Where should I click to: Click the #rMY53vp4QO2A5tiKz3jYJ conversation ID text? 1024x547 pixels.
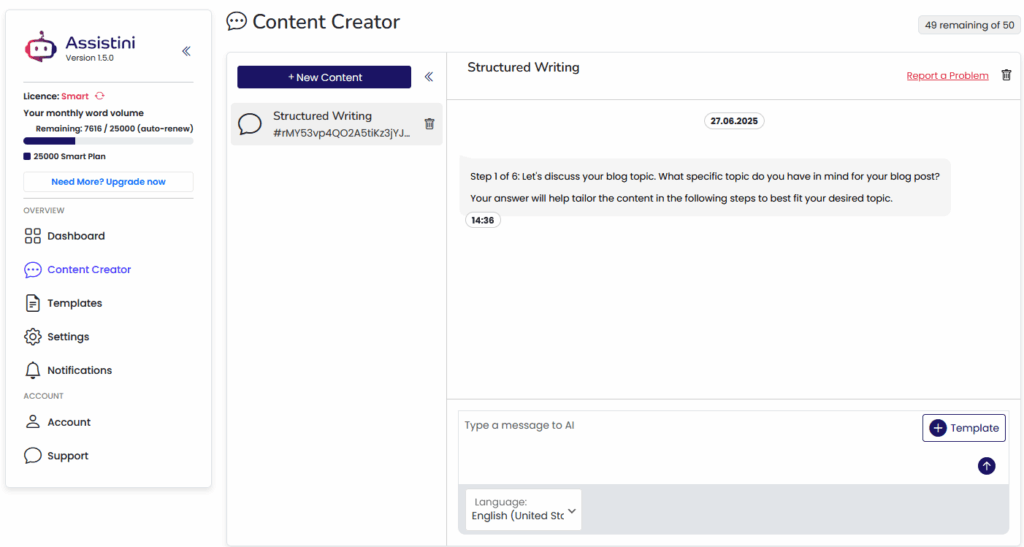point(342,133)
